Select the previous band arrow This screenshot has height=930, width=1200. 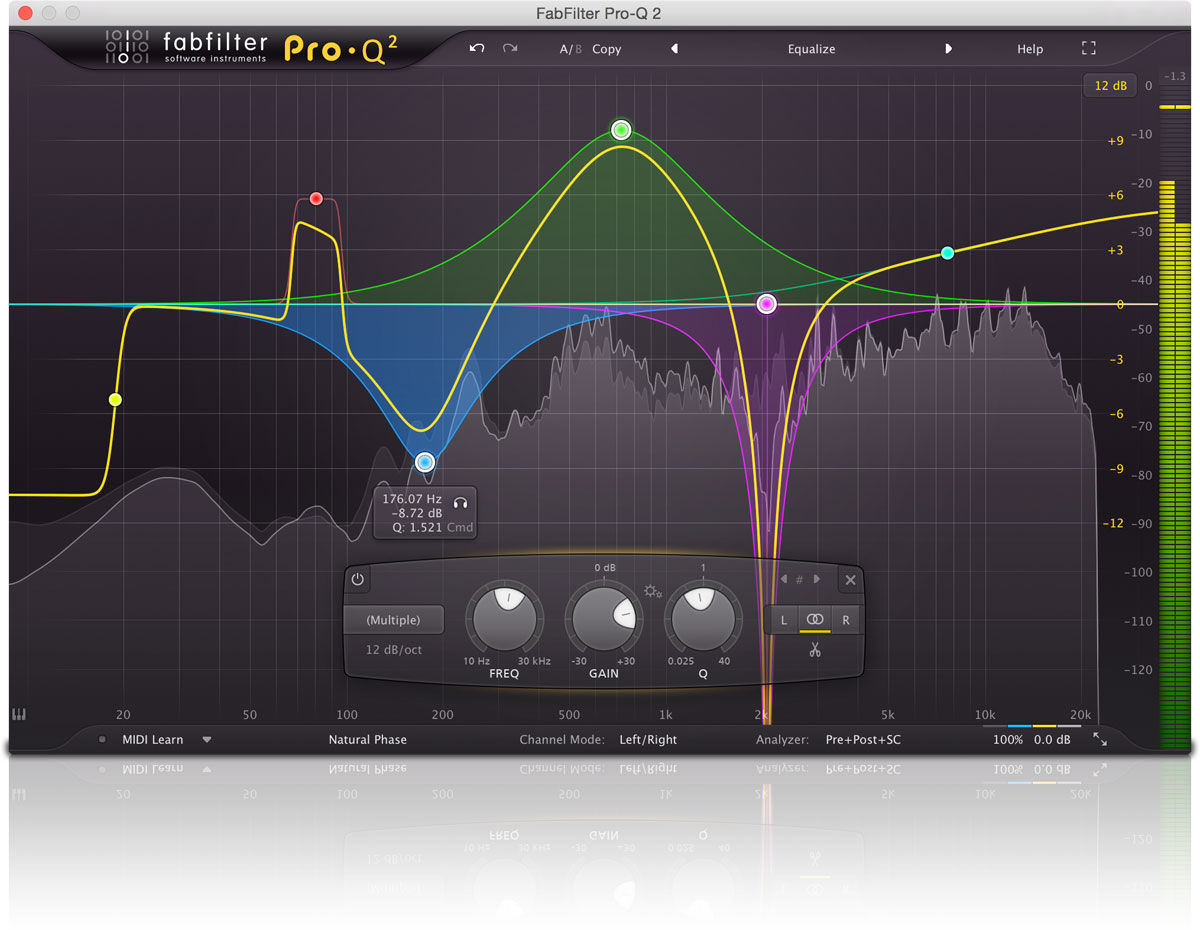click(784, 579)
